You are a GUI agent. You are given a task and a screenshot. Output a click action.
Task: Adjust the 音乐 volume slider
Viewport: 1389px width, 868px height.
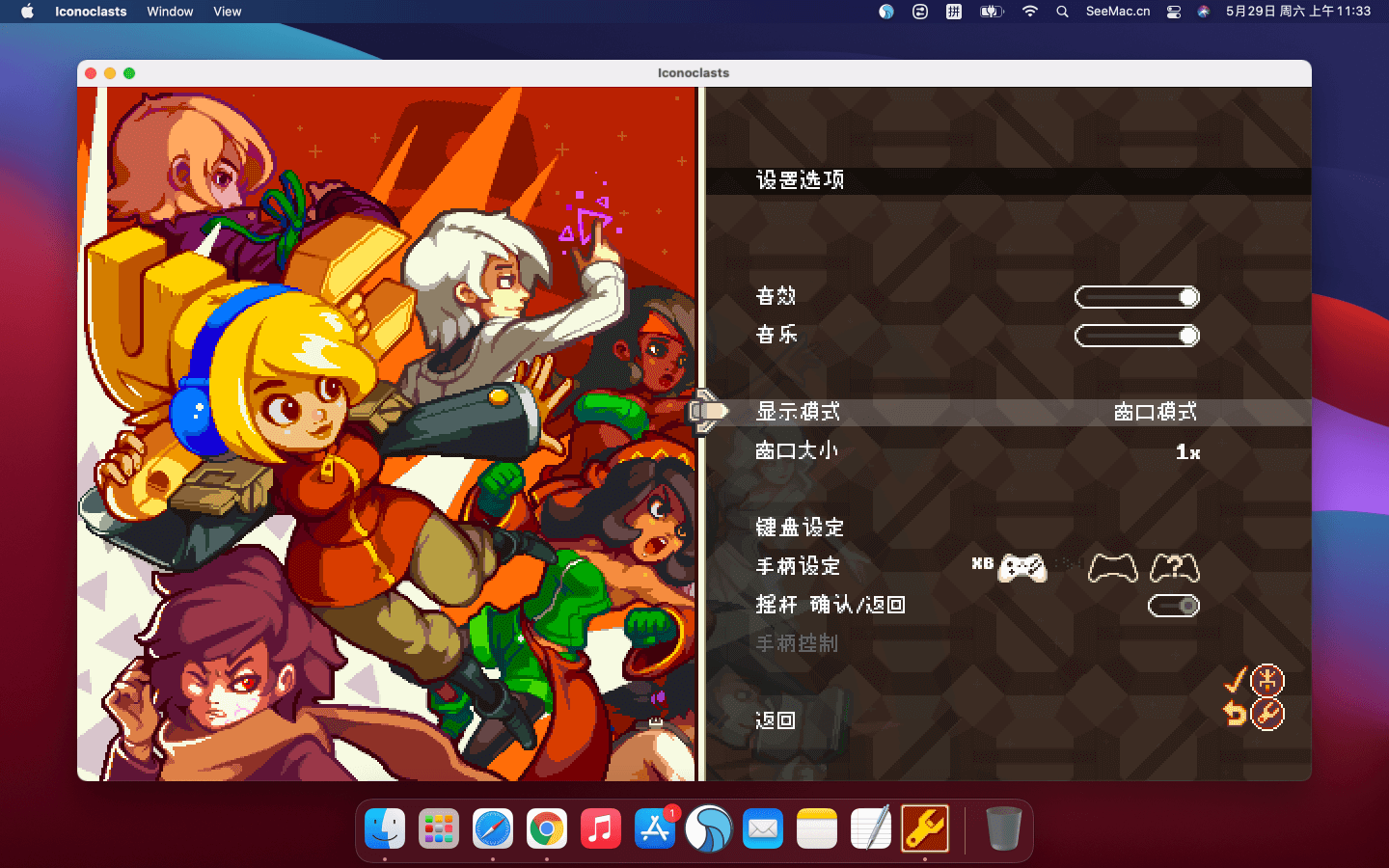point(1137,336)
